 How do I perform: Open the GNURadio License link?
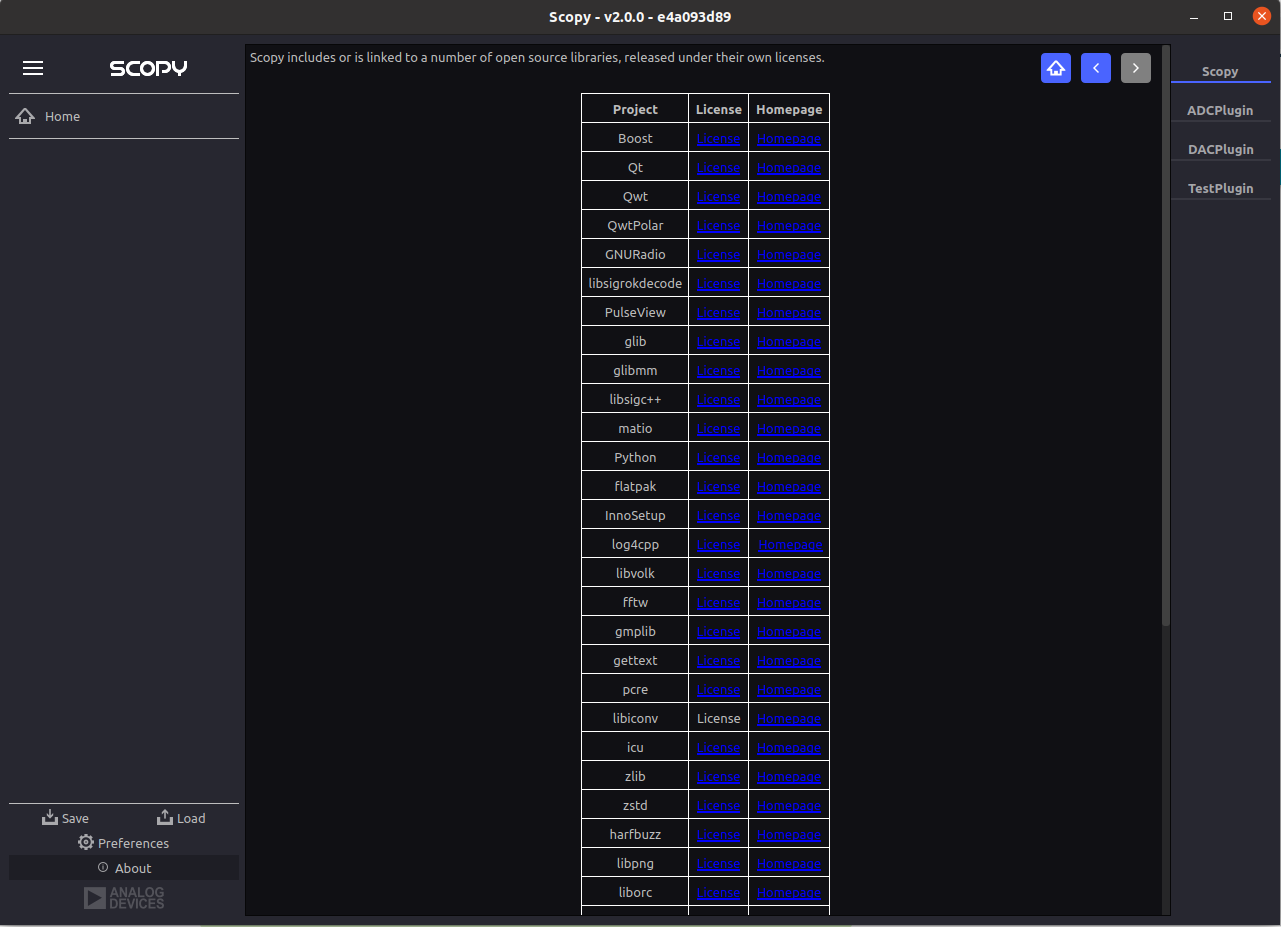[x=718, y=255]
